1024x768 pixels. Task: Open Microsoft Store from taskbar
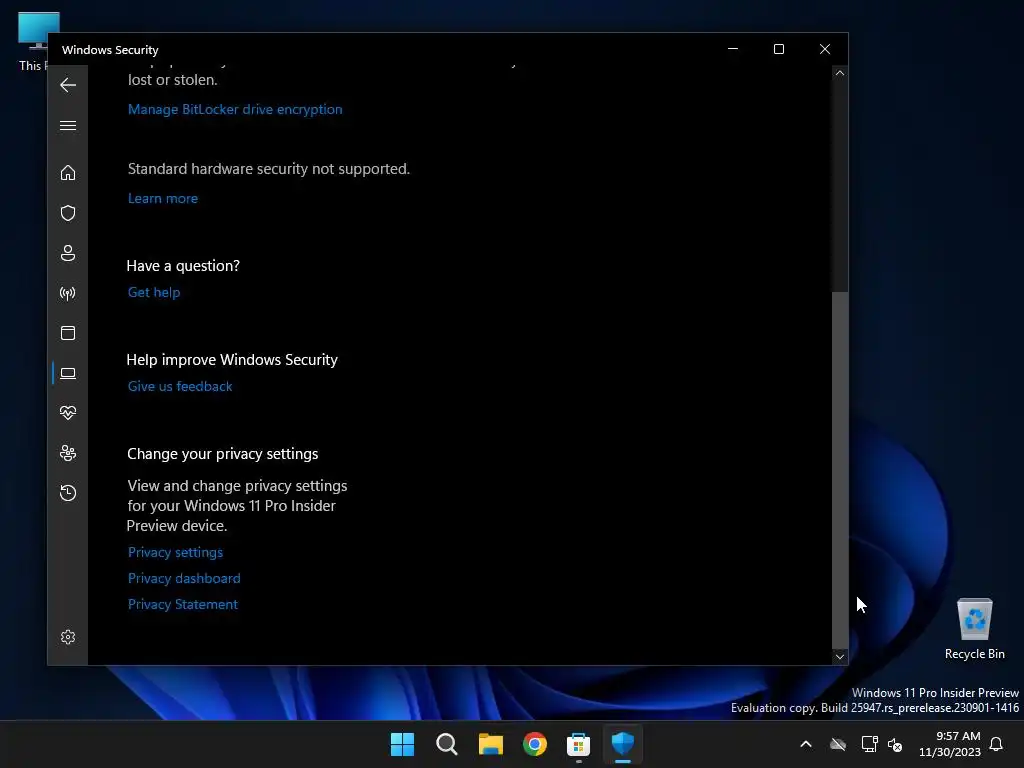tap(579, 744)
